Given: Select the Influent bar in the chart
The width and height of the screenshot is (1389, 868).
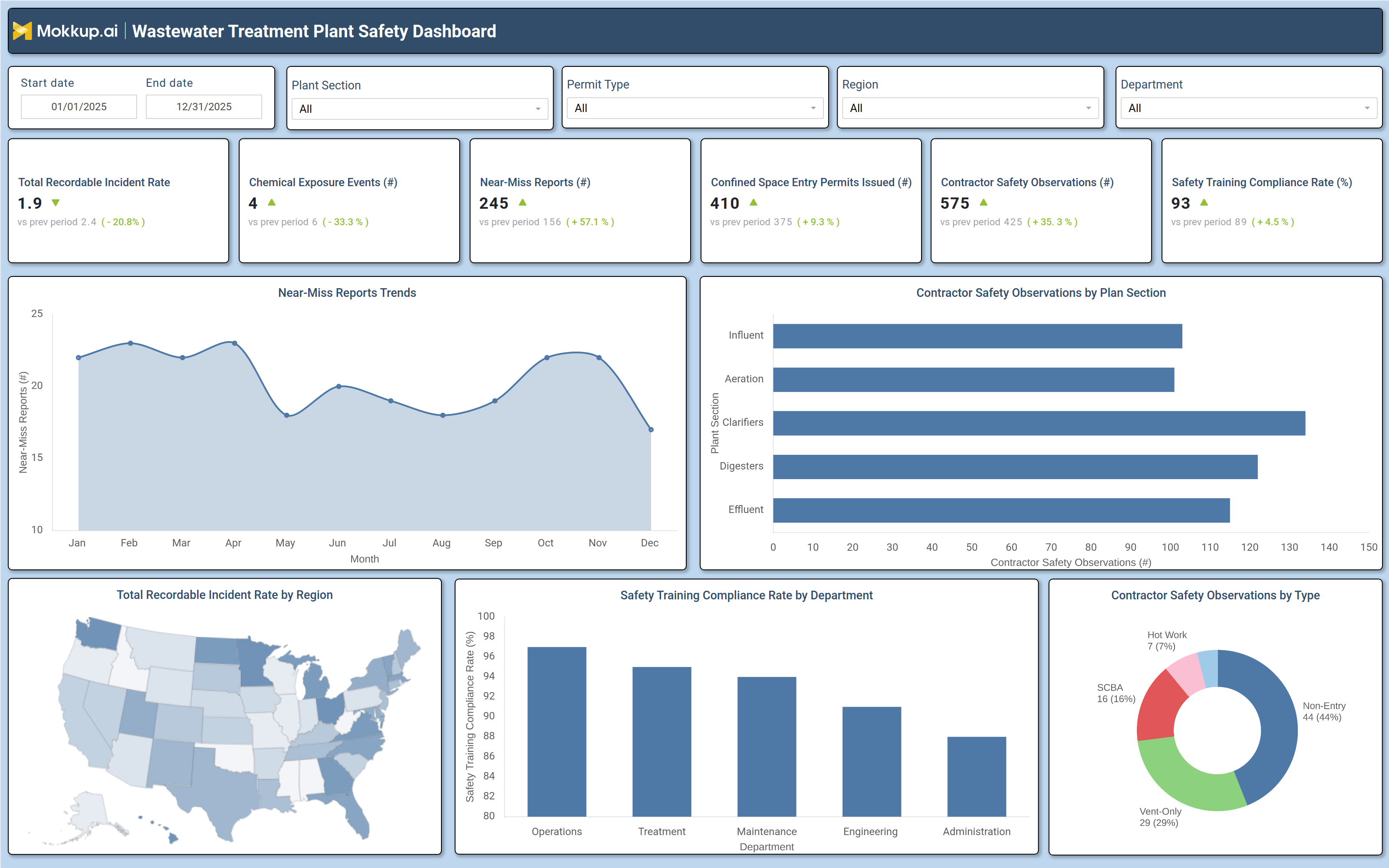Looking at the screenshot, I should click(978, 336).
